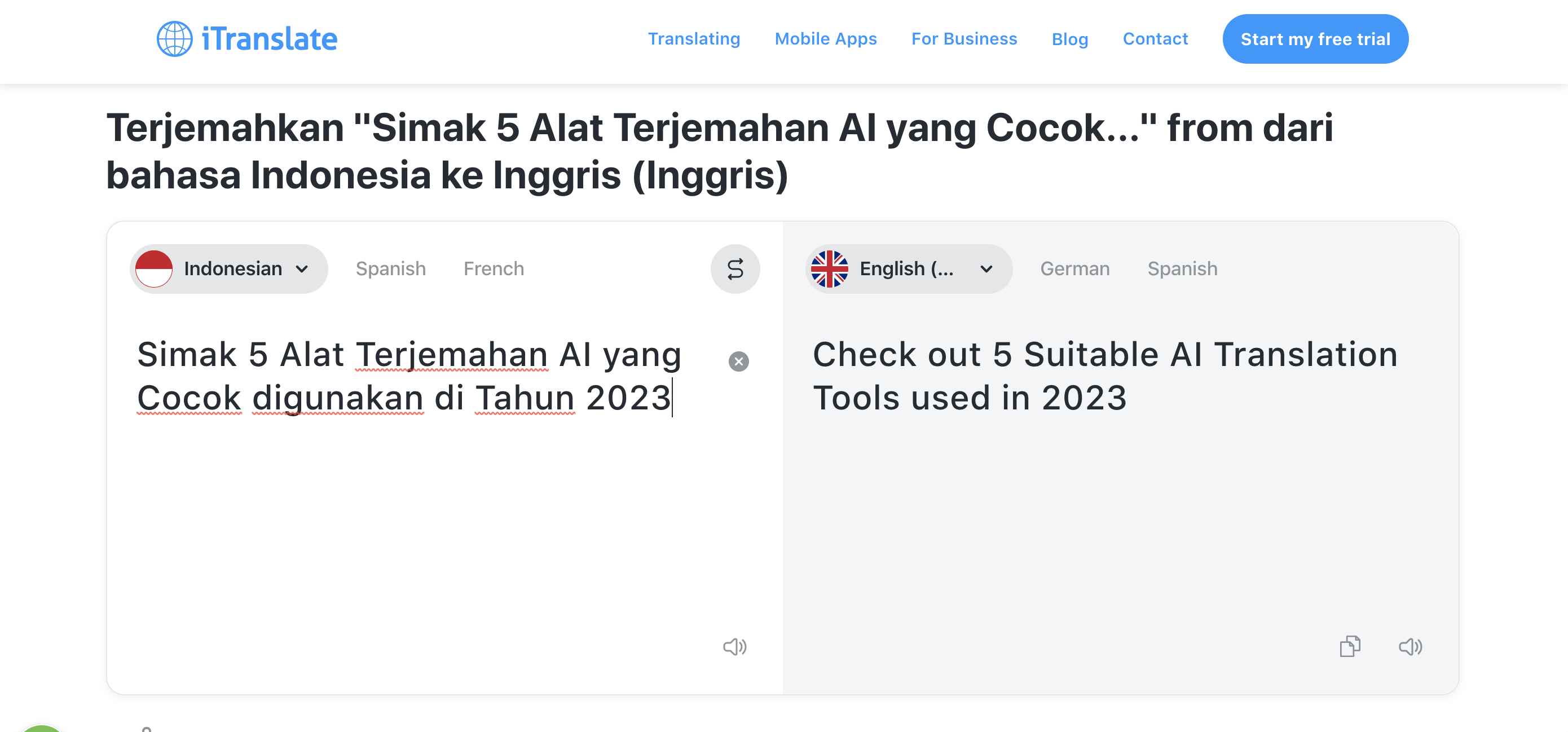The width and height of the screenshot is (1568, 732).
Task: Choose Spanish as target language
Action: [x=1182, y=269]
